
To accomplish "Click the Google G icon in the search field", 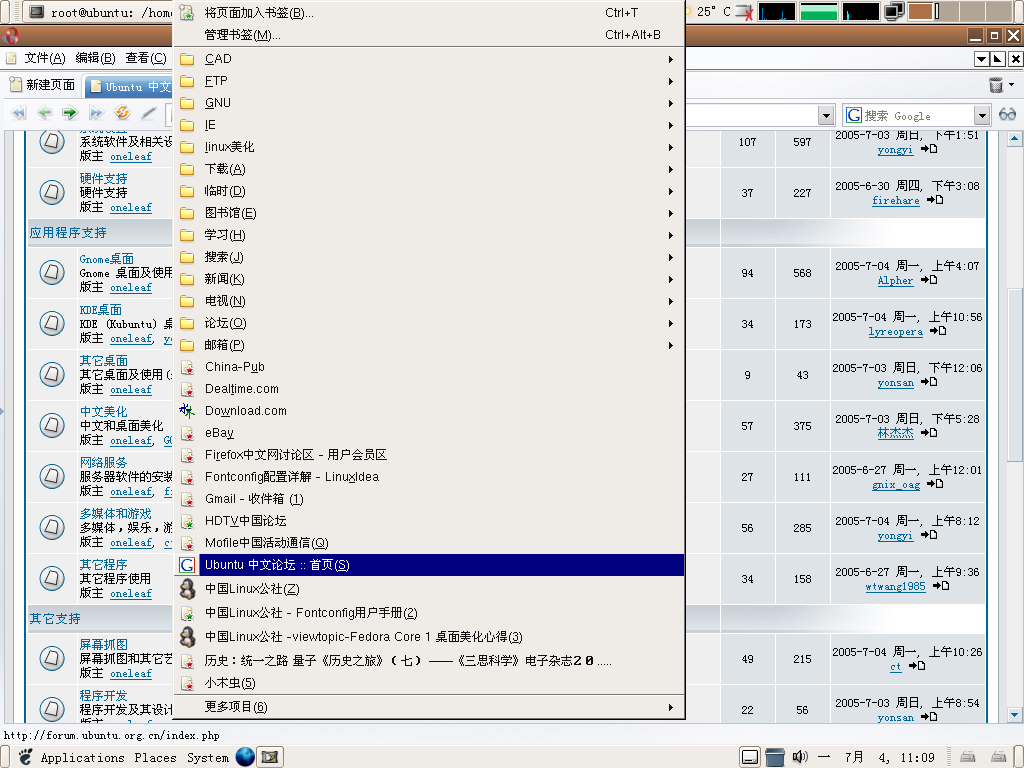I will (x=853, y=116).
